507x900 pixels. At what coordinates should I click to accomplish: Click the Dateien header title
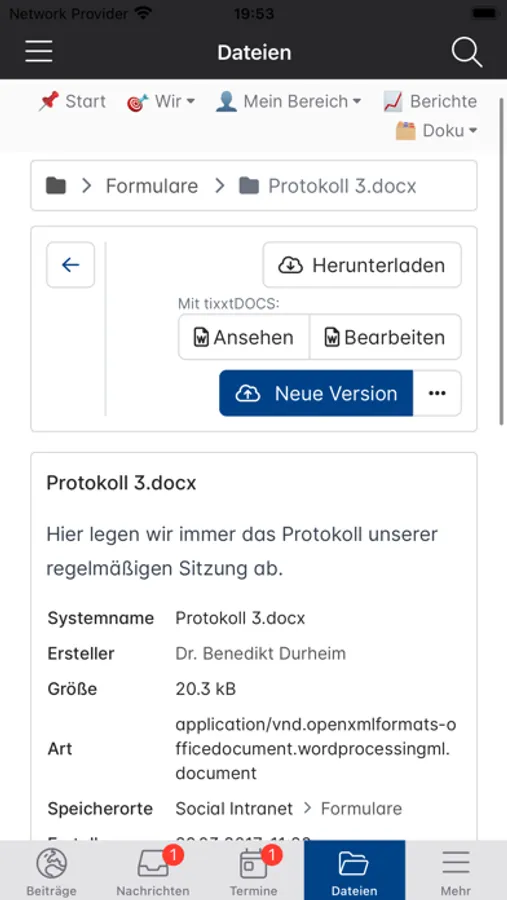254,53
